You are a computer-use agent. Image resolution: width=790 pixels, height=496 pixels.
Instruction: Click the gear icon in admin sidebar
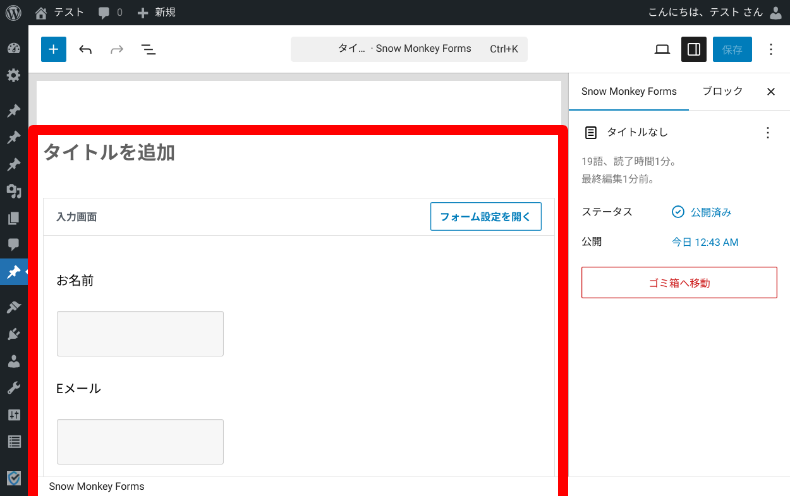[x=14, y=76]
